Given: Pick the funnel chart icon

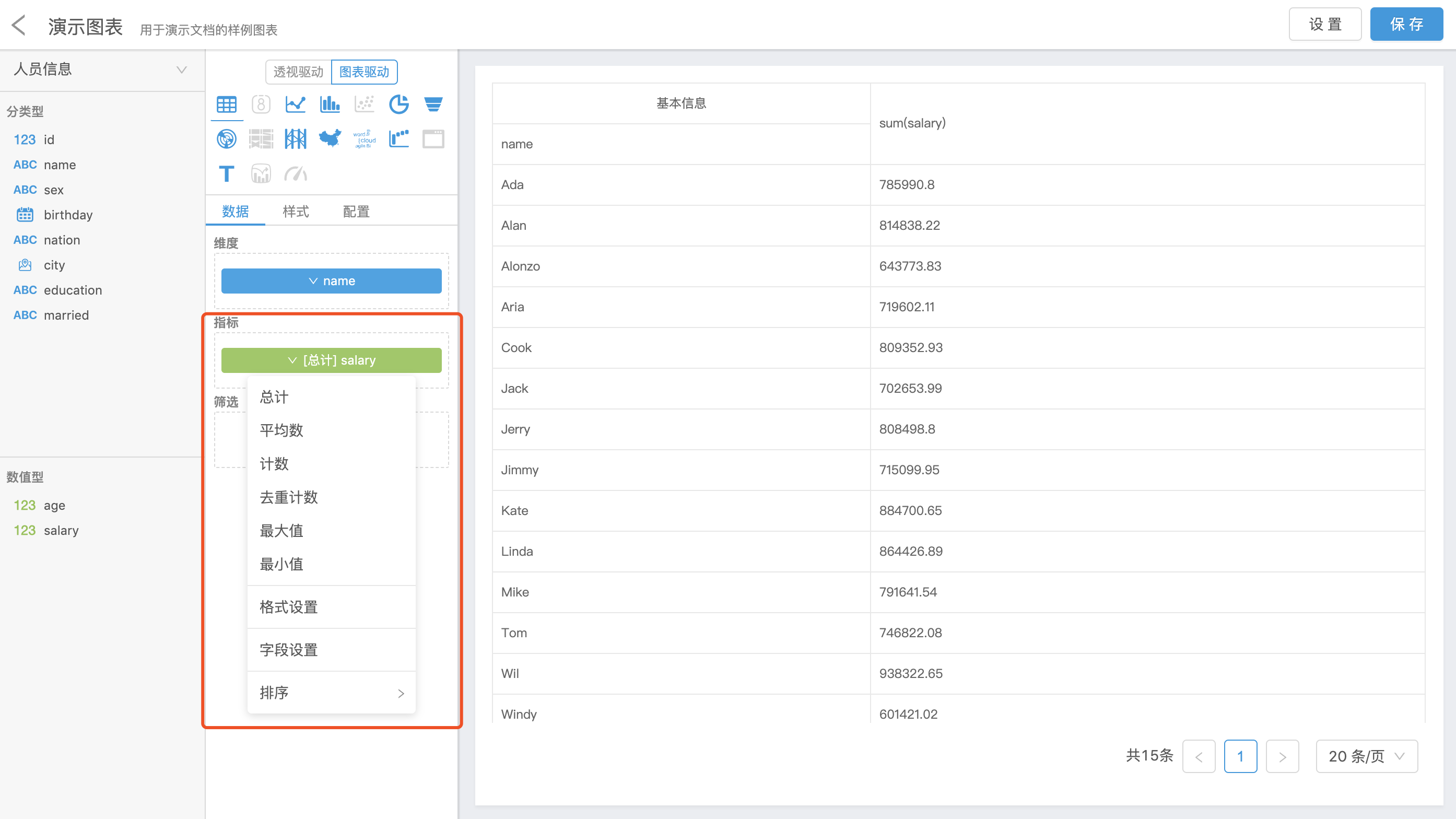Looking at the screenshot, I should coord(433,104).
